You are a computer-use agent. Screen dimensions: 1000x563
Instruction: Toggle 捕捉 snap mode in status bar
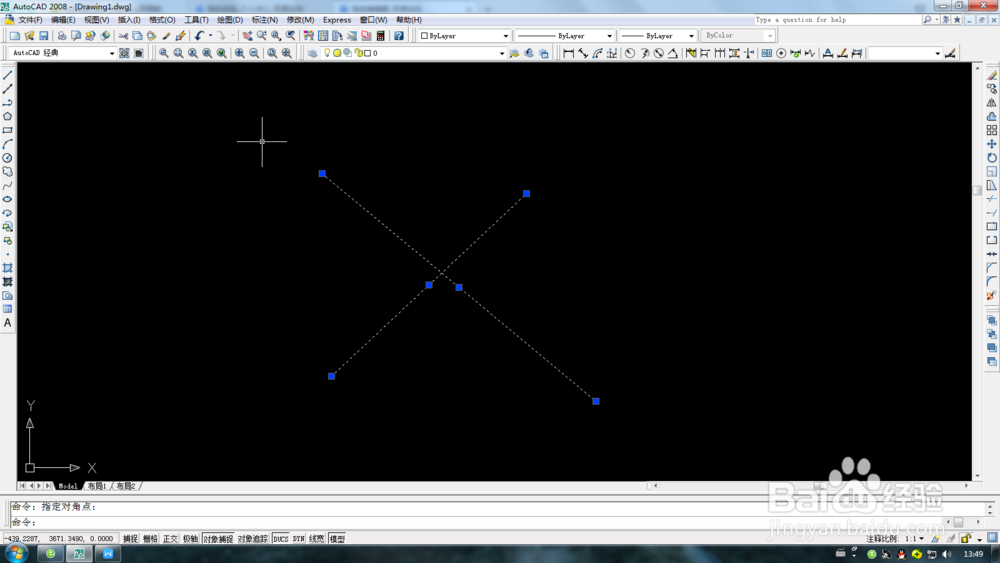[x=130, y=539]
